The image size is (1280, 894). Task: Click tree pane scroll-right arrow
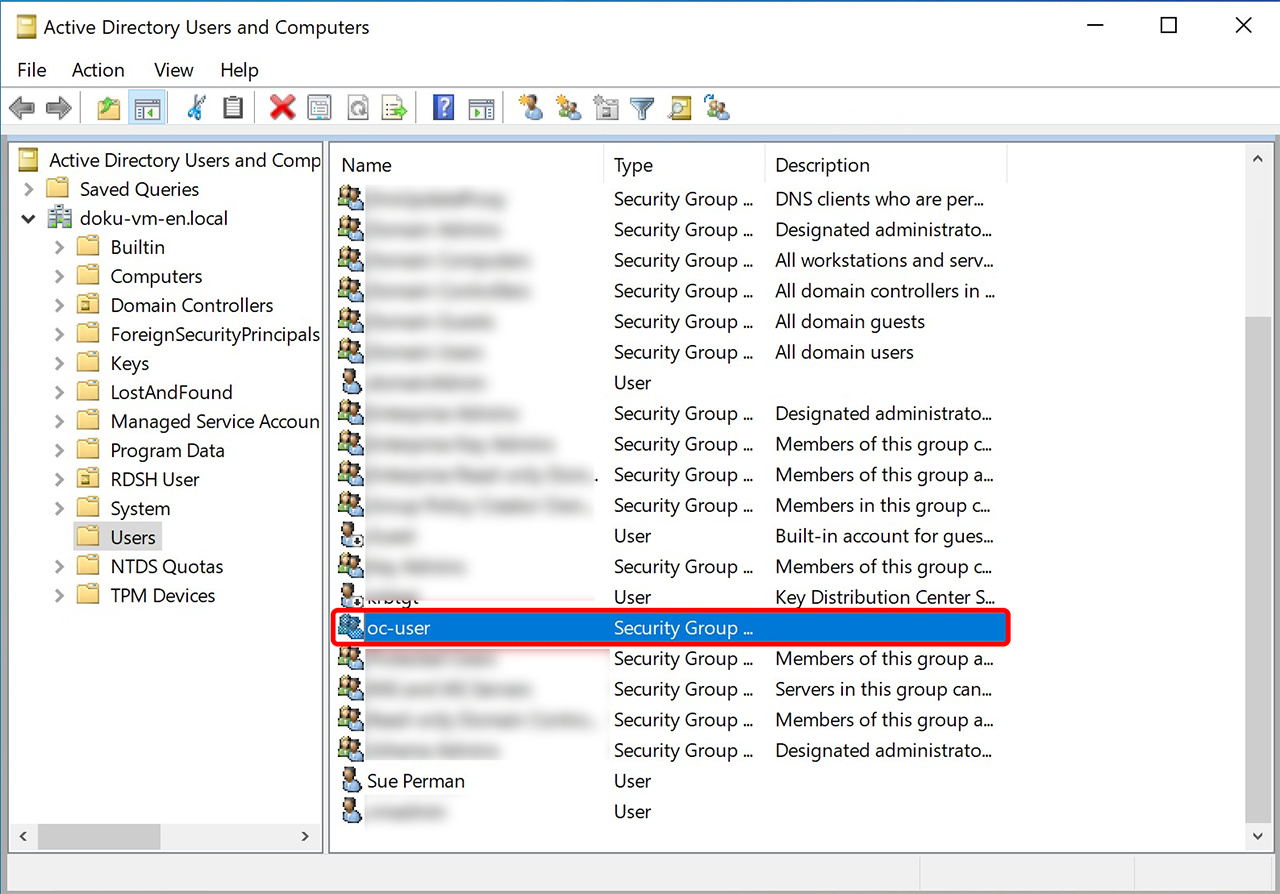tap(305, 836)
